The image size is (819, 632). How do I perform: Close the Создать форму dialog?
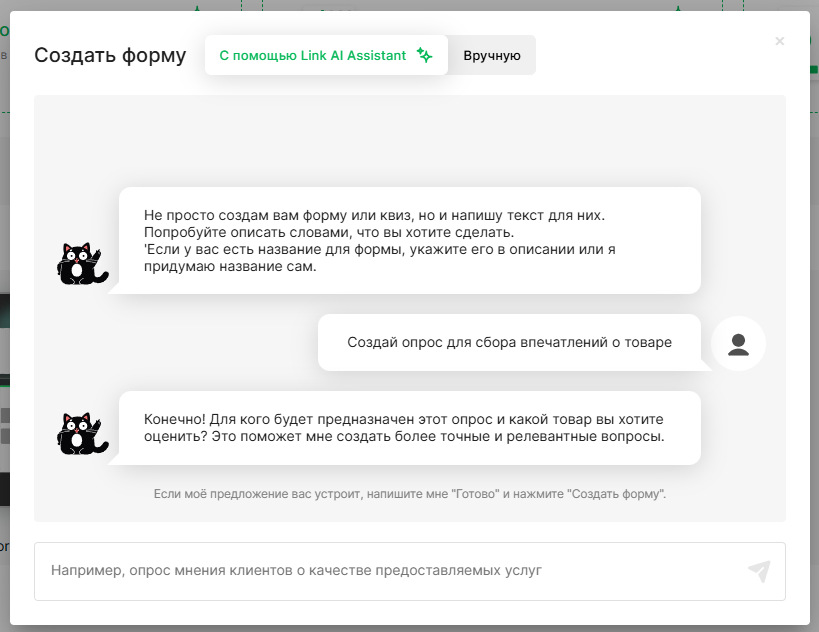click(x=779, y=41)
